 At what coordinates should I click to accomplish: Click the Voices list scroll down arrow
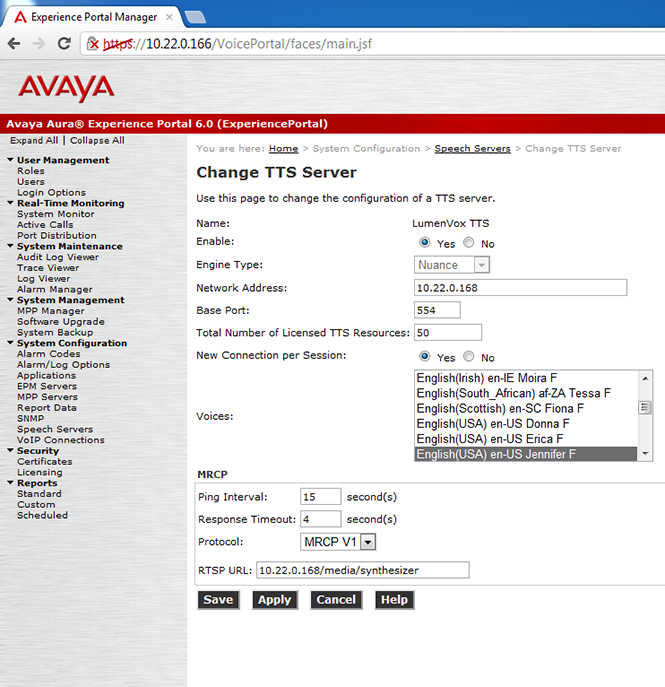(645, 453)
